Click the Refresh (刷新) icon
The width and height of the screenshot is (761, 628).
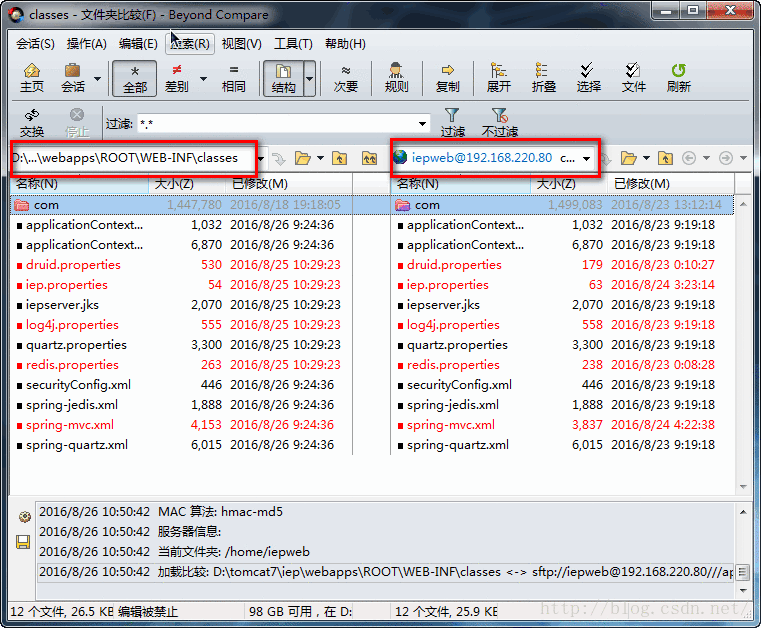pyautogui.click(x=678, y=78)
